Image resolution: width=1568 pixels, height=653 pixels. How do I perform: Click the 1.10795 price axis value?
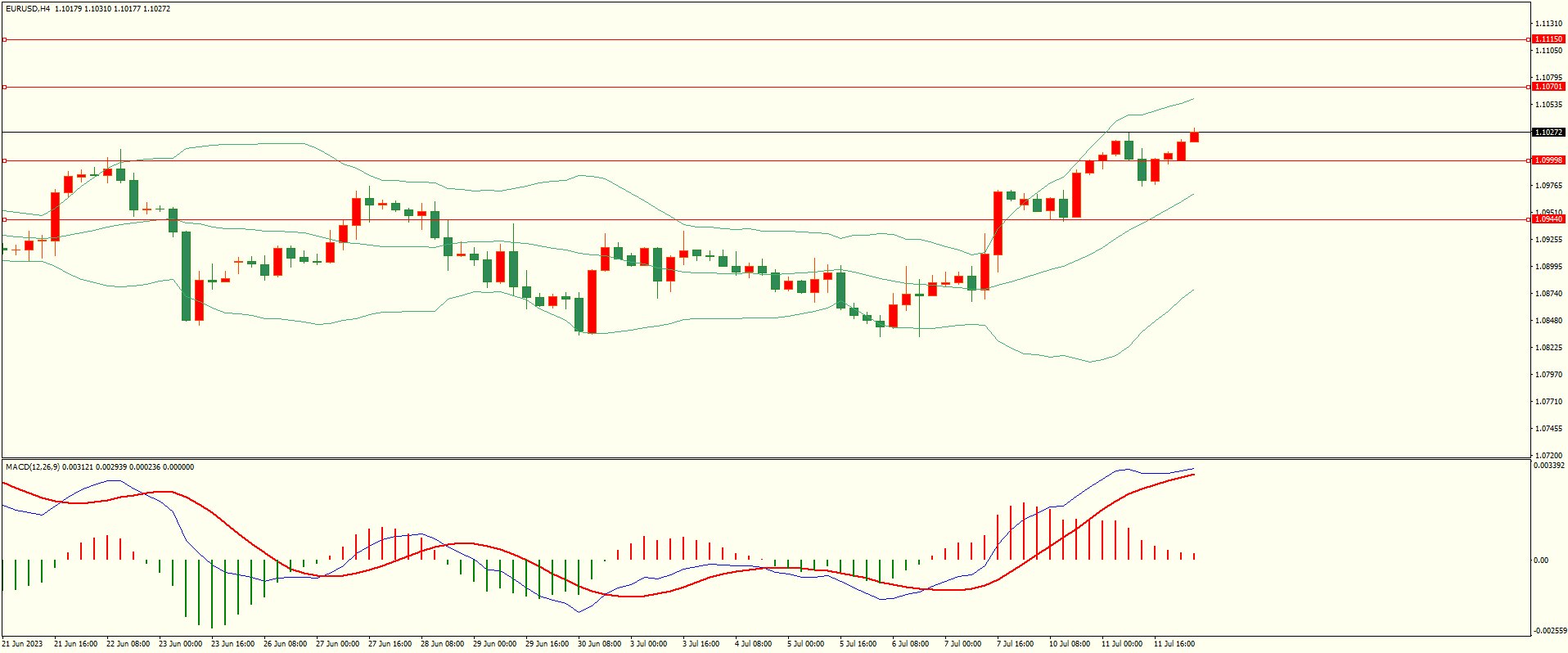coord(1548,78)
